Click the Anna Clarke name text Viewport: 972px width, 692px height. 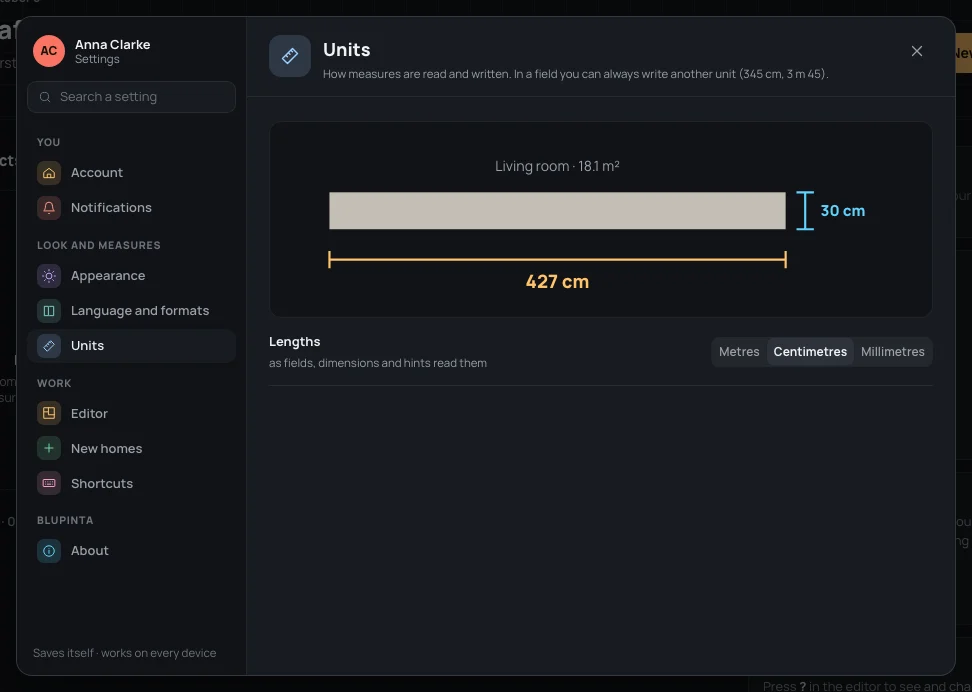tap(112, 45)
